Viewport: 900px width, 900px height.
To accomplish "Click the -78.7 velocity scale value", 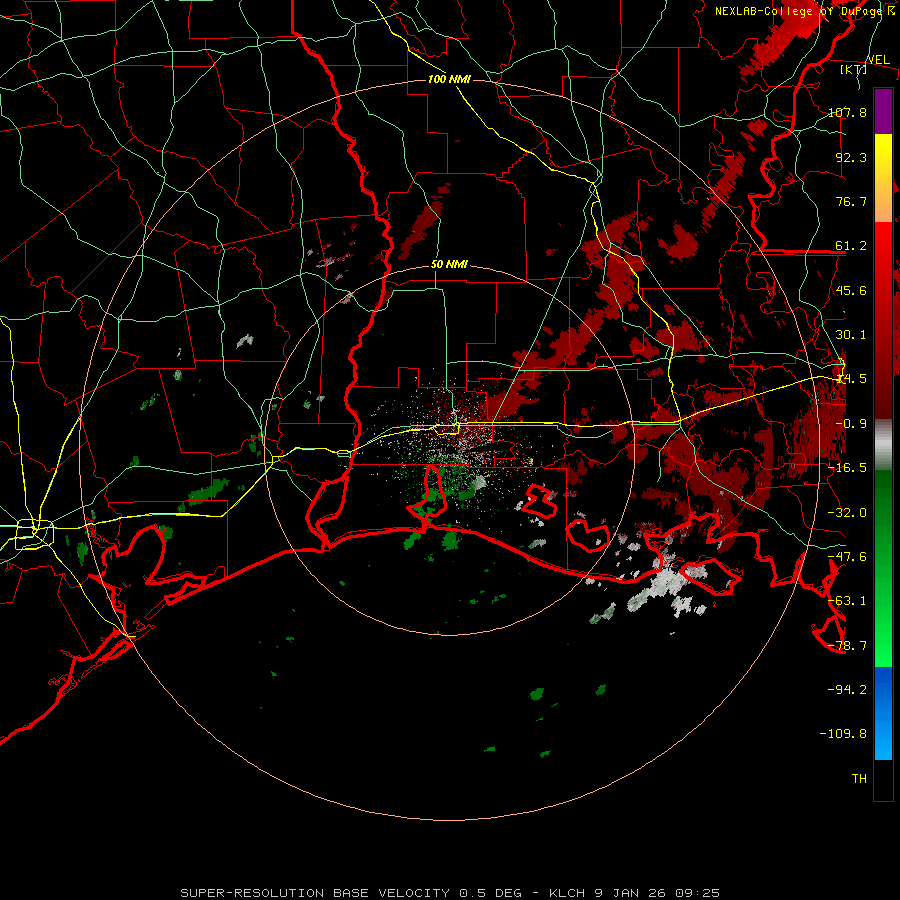I will [847, 646].
